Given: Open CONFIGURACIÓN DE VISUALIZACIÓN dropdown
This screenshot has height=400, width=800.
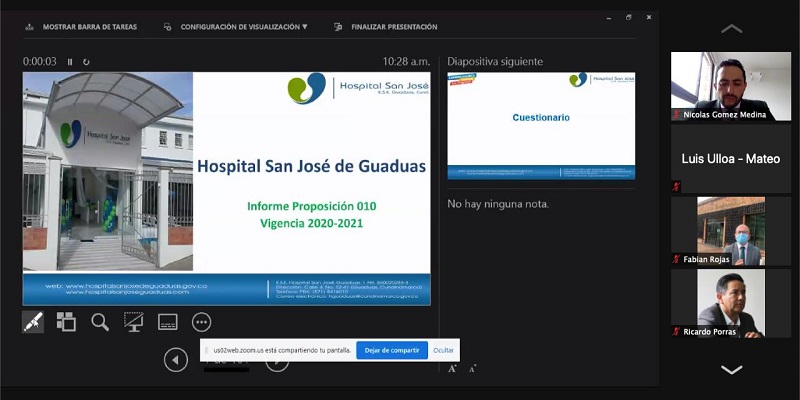Looking at the screenshot, I should pos(244,27).
